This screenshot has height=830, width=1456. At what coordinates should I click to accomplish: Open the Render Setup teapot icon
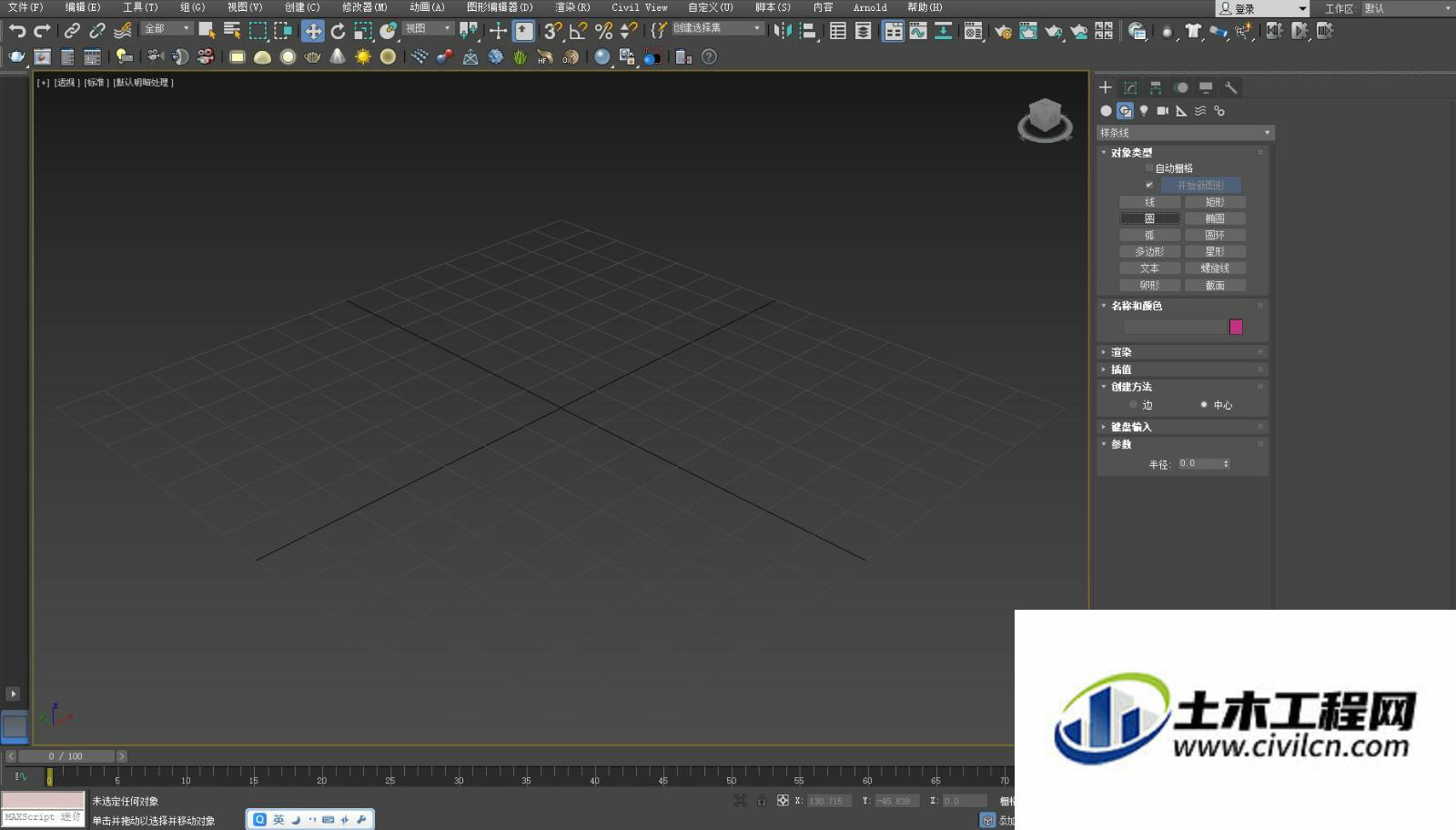[1003, 31]
